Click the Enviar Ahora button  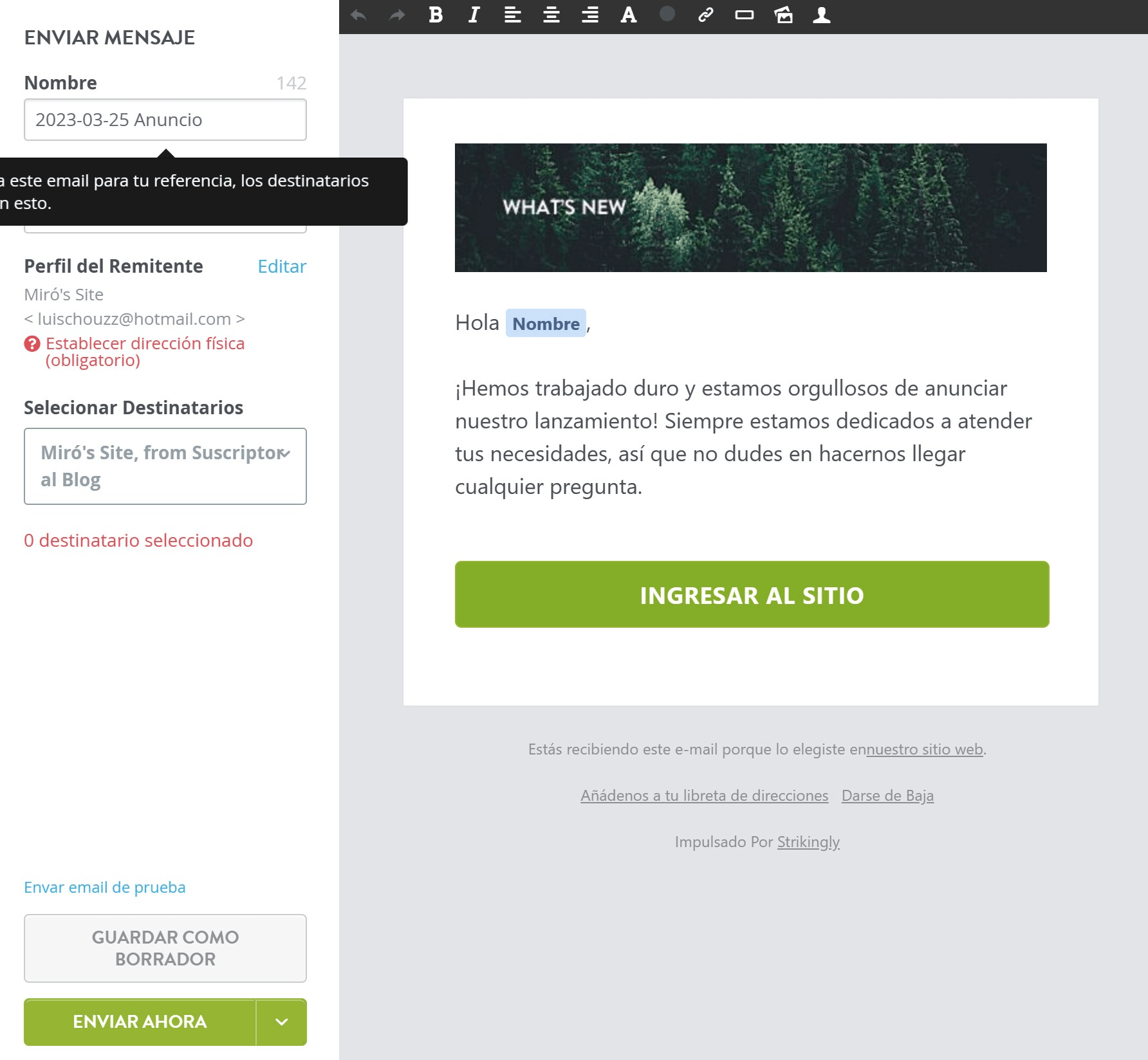tap(140, 1022)
